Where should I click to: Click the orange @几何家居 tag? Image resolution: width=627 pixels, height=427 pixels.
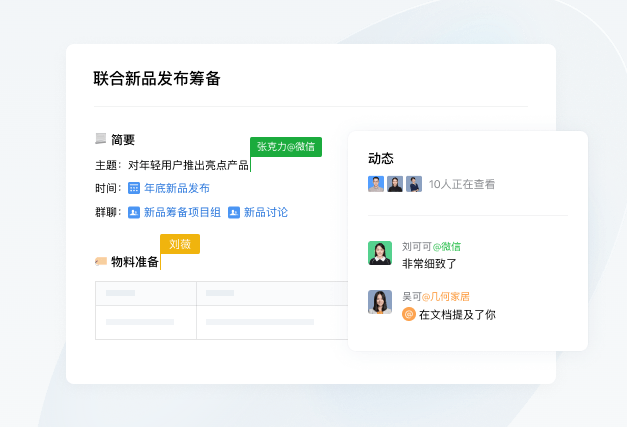tap(446, 297)
